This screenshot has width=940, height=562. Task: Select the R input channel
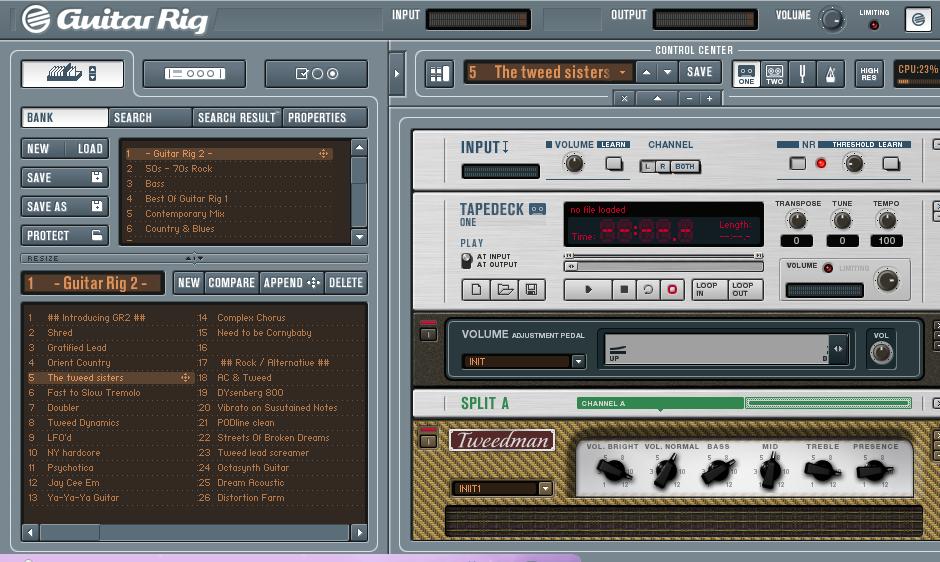point(662,166)
